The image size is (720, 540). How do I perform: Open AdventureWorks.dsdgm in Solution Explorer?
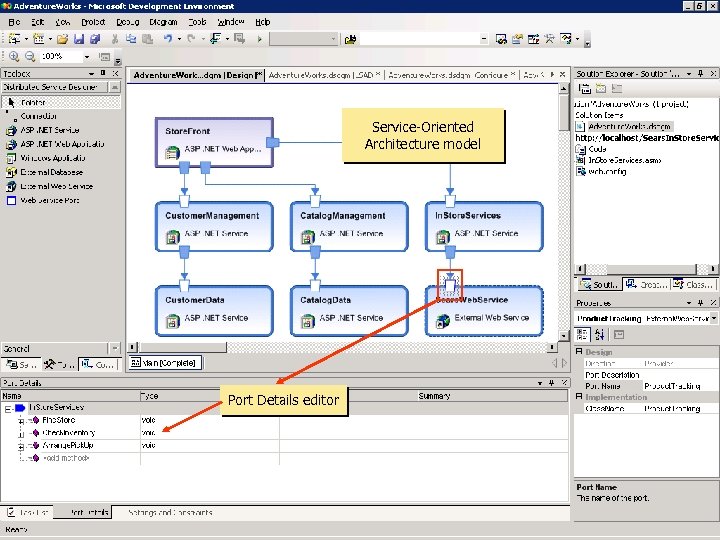pyautogui.click(x=629, y=127)
